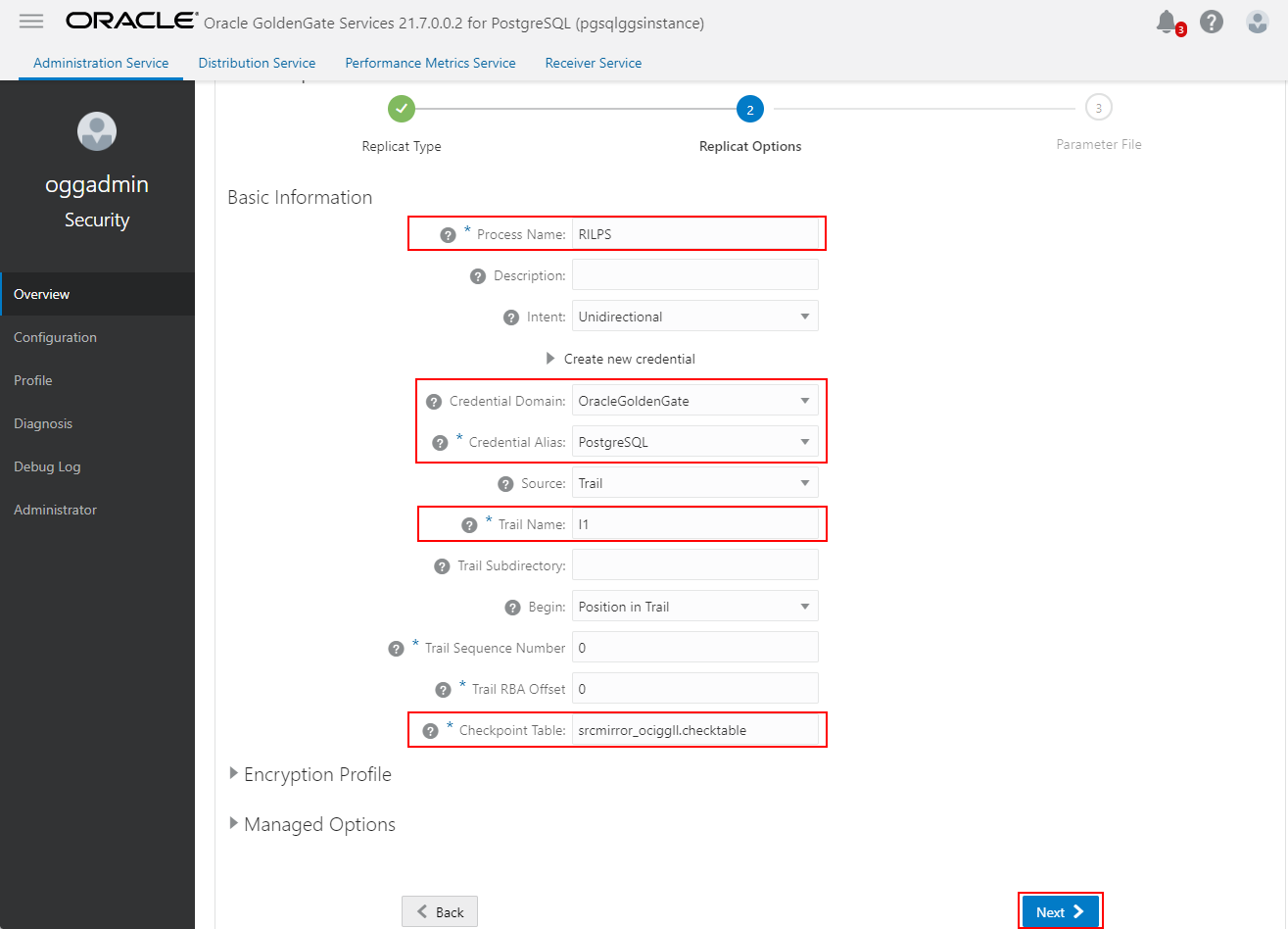
Task: Click the Description input field
Action: (695, 275)
